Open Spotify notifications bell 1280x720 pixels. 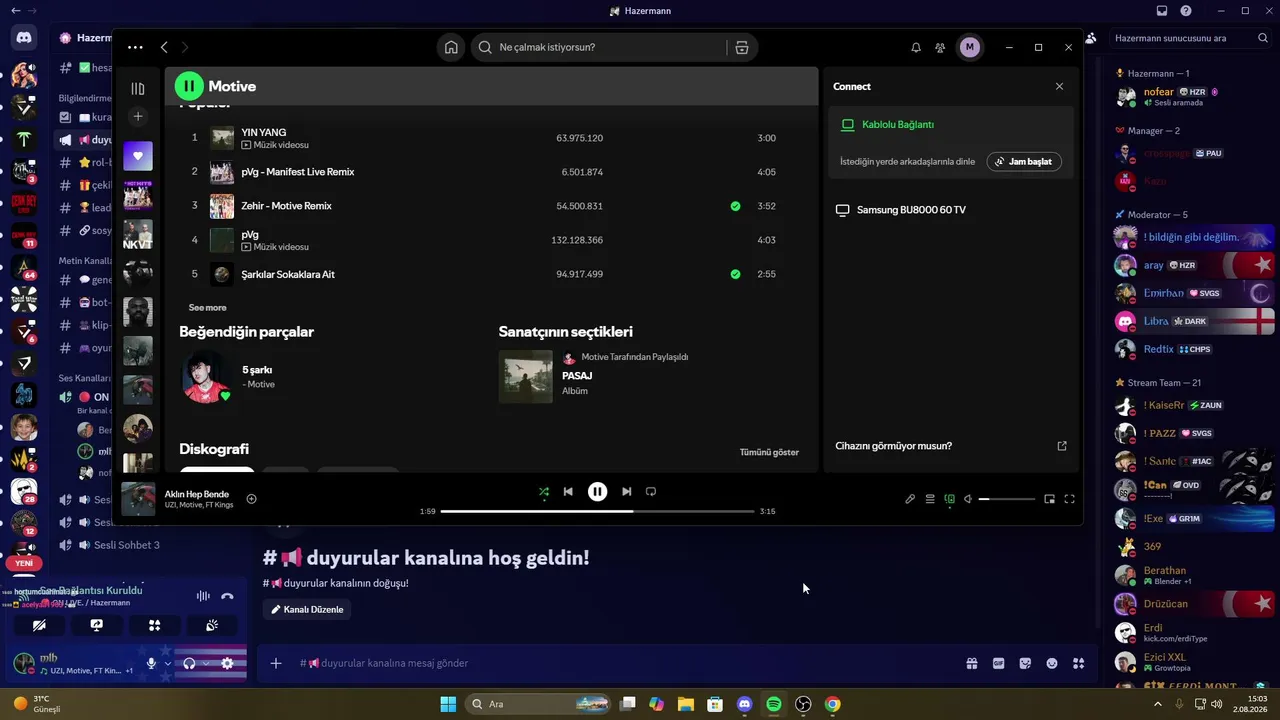pos(916,47)
